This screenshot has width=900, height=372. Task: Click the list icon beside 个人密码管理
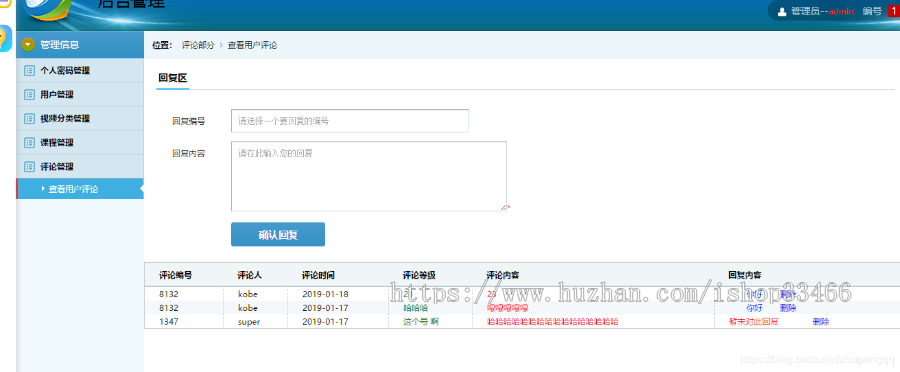tap(29, 71)
